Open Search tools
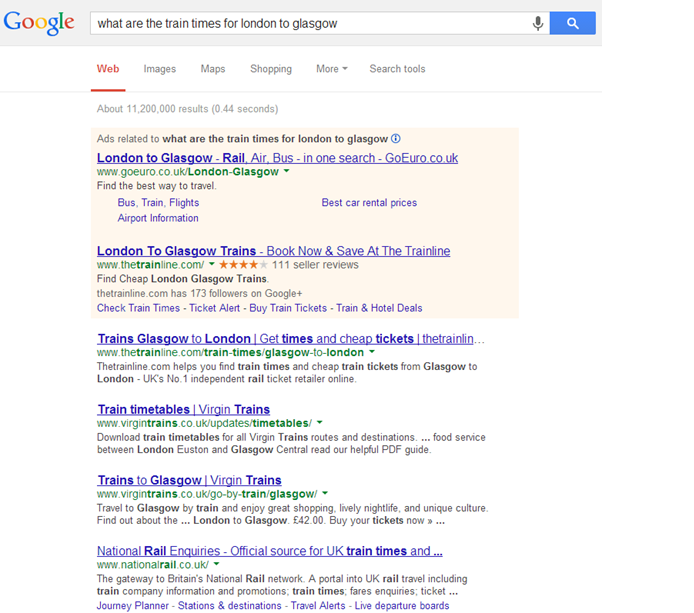 pyautogui.click(x=397, y=69)
